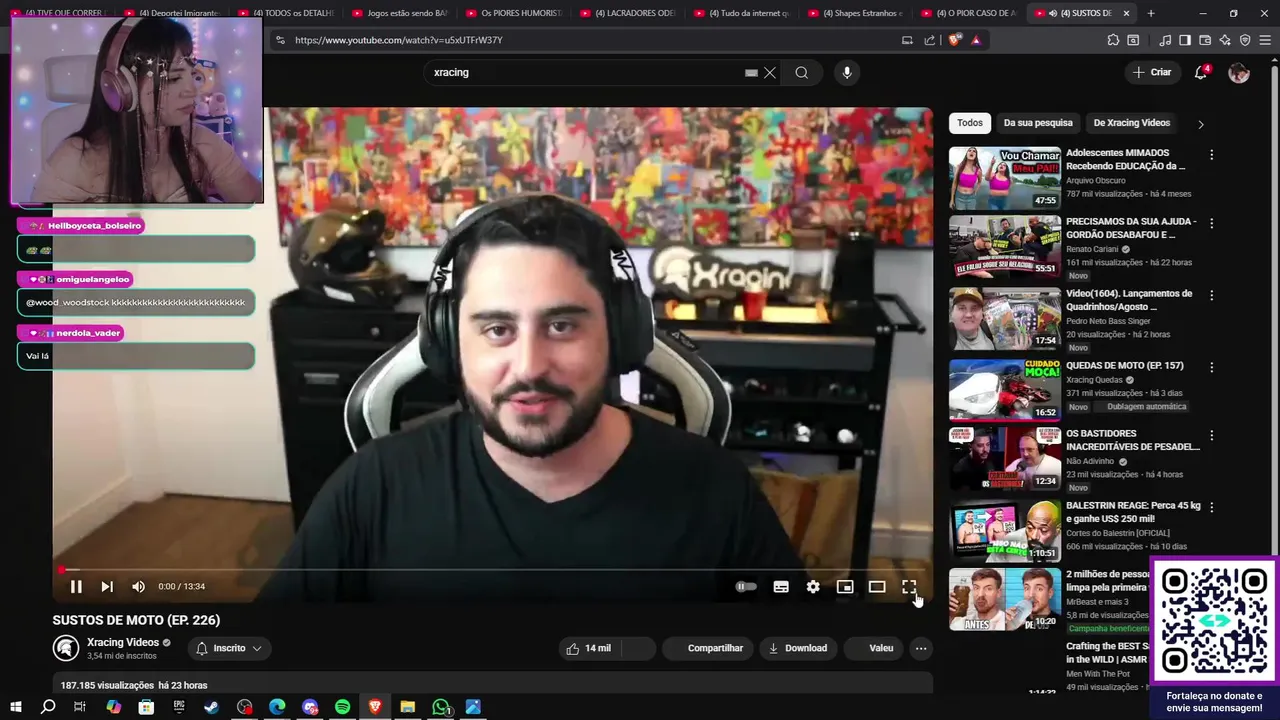
Task: Open Leo AI sparkle icon
Action: point(1225,40)
